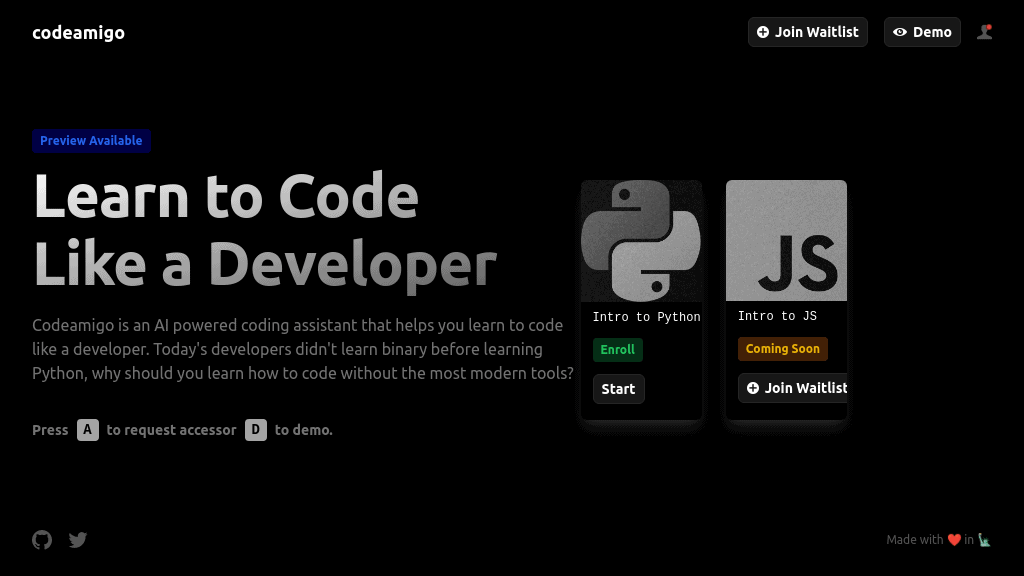This screenshot has width=1024, height=576.
Task: Click the plus icon in Join Waitlist header button
Action: coord(762,31)
